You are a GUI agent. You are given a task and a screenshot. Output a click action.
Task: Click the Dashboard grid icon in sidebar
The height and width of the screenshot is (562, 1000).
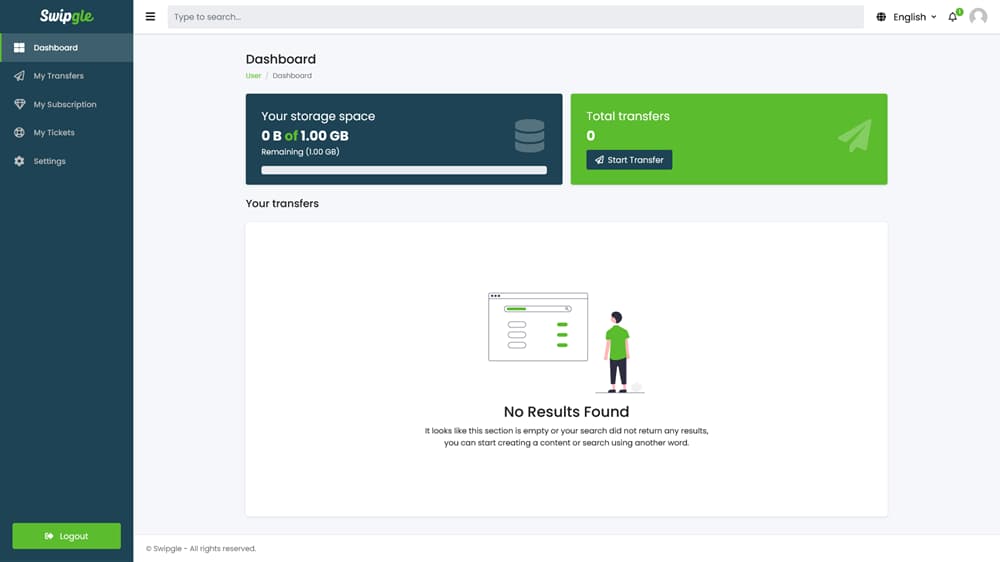pos(19,48)
